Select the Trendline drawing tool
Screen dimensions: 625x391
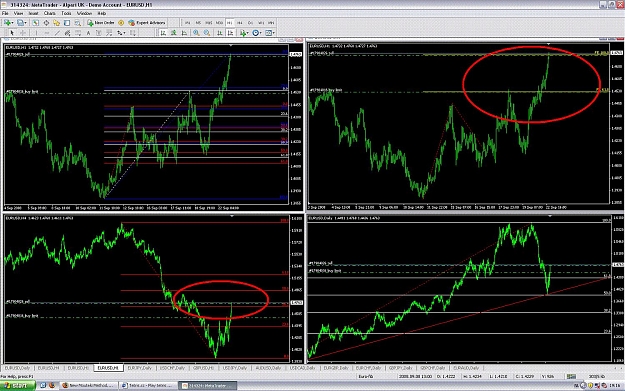(57, 33)
